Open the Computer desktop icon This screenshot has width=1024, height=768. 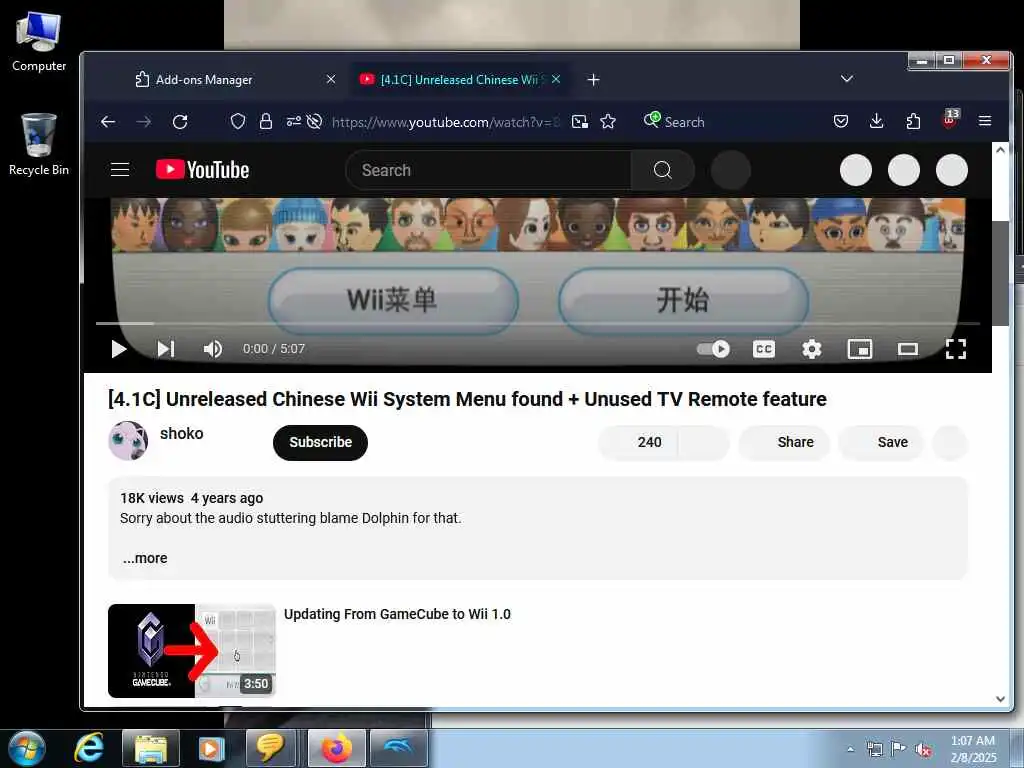[x=39, y=42]
